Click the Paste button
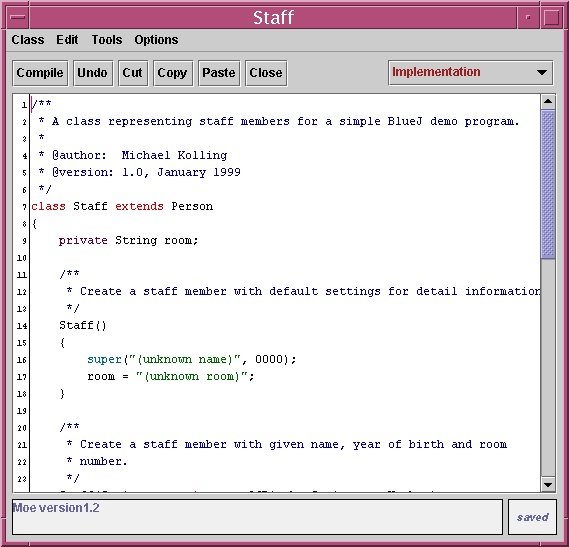 pos(219,73)
